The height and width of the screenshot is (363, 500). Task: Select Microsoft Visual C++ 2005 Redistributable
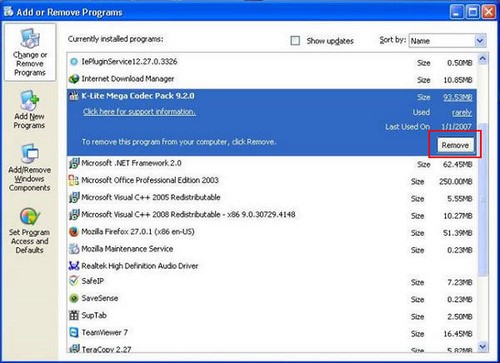tap(272, 198)
